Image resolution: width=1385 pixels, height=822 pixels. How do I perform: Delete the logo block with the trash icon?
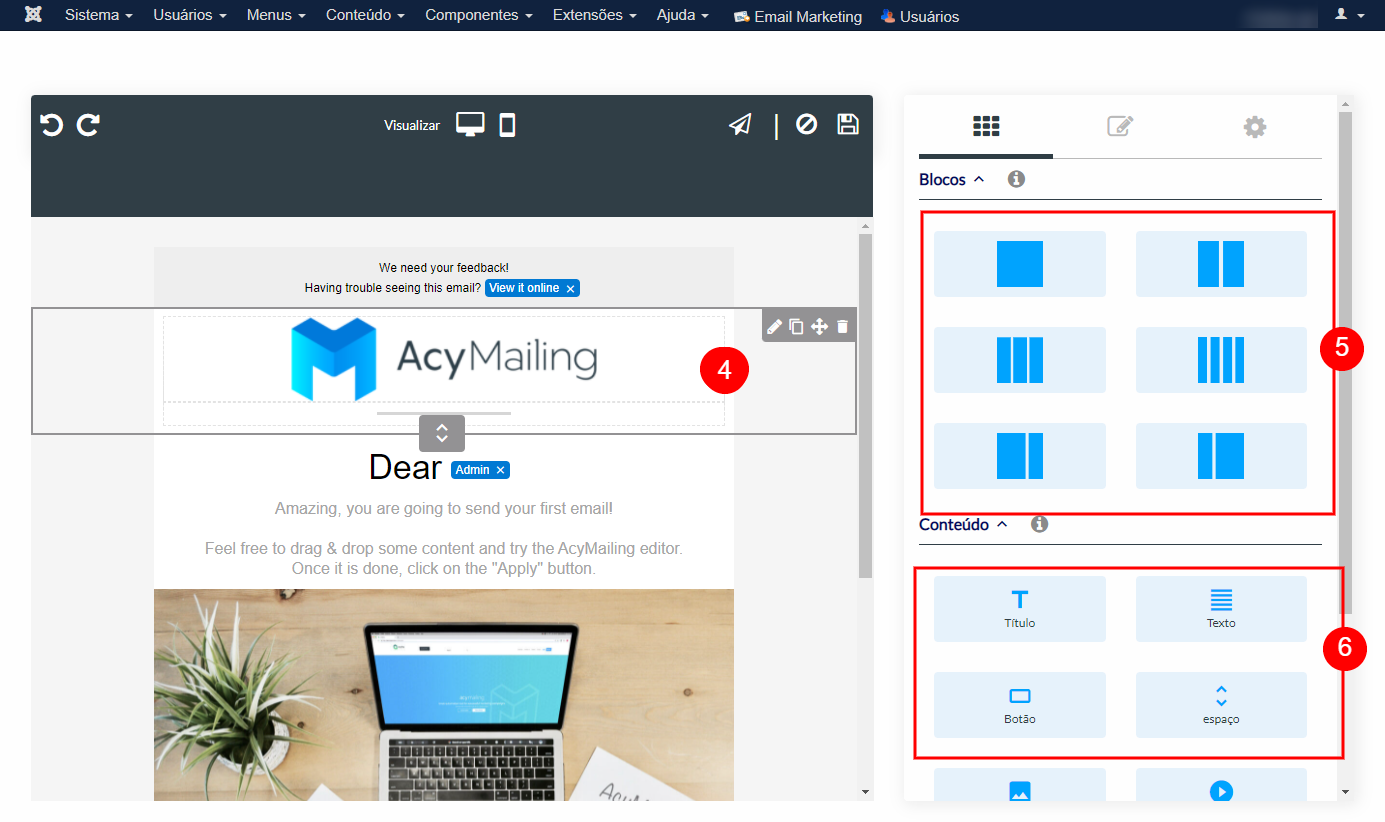(x=843, y=325)
